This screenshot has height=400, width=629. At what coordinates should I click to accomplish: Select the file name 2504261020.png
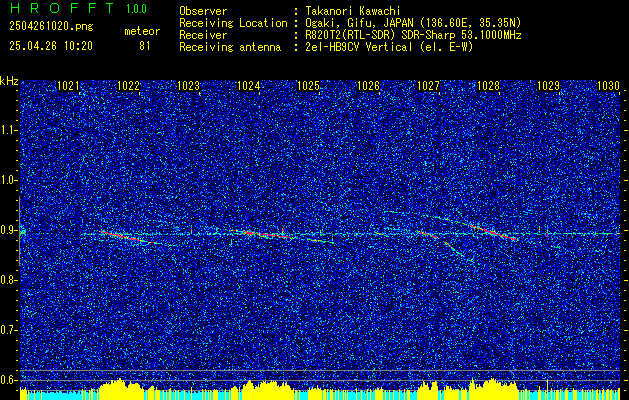point(51,26)
